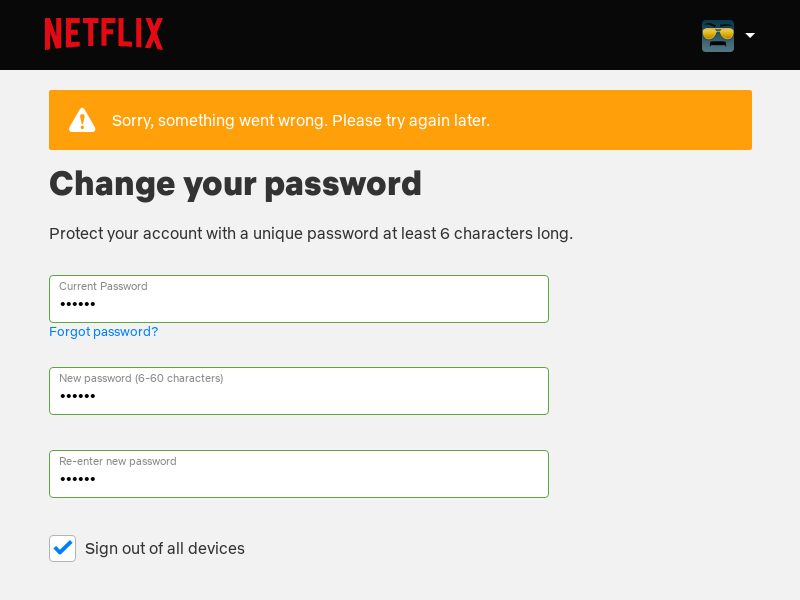Viewport: 800px width, 600px height.
Task: Click the masked dots in Current Password
Action: pyautogui.click(x=78, y=305)
